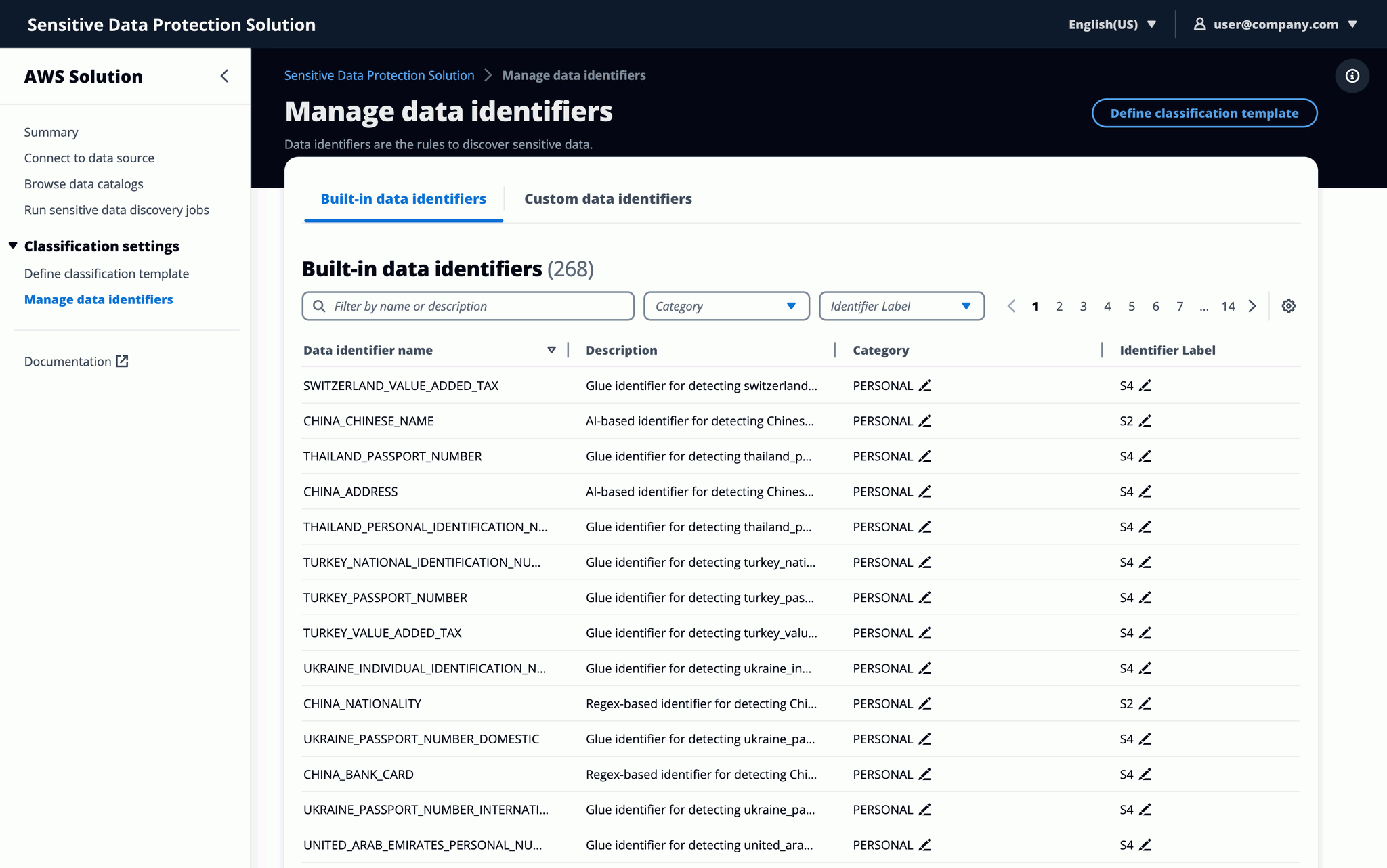Screen dimensions: 1387x868
Task: Edit category for TURKEY_PASSPORT_NUMBER
Action: click(924, 598)
